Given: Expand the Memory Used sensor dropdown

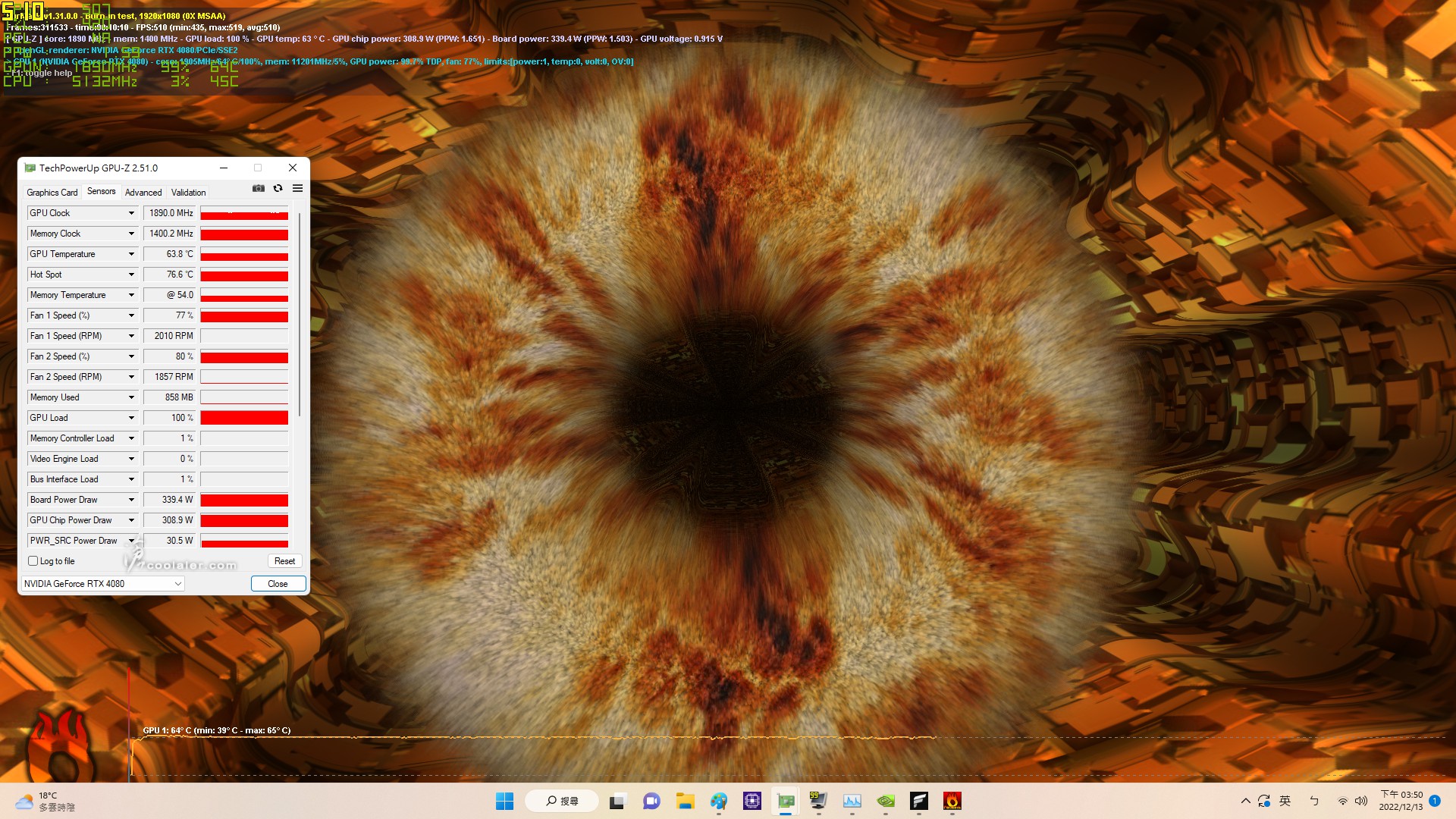Looking at the screenshot, I should pos(131,397).
